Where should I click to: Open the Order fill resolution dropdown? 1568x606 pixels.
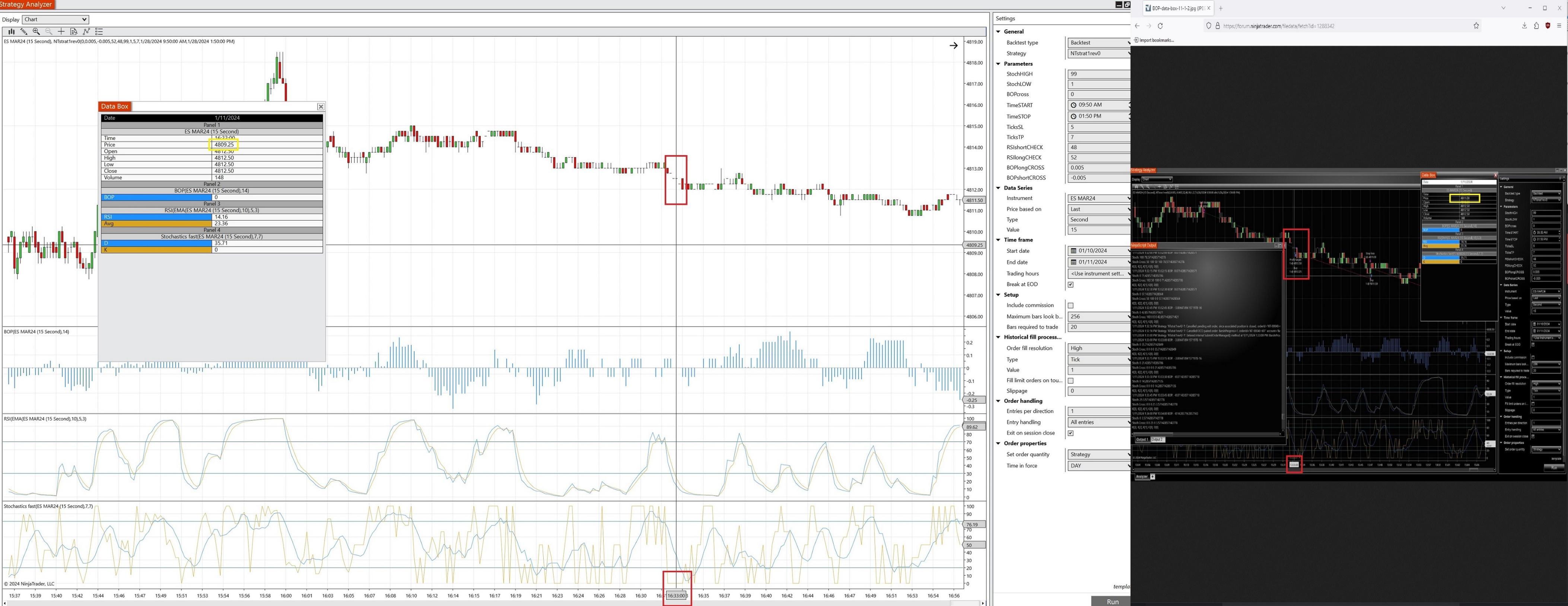pos(1099,348)
